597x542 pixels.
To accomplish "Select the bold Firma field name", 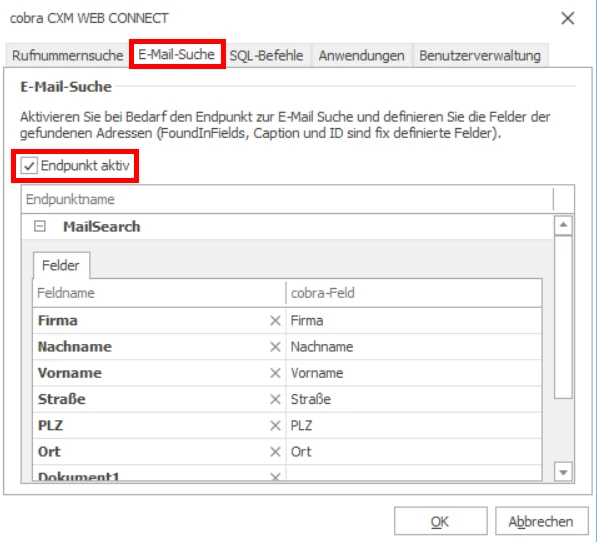I will (57, 320).
